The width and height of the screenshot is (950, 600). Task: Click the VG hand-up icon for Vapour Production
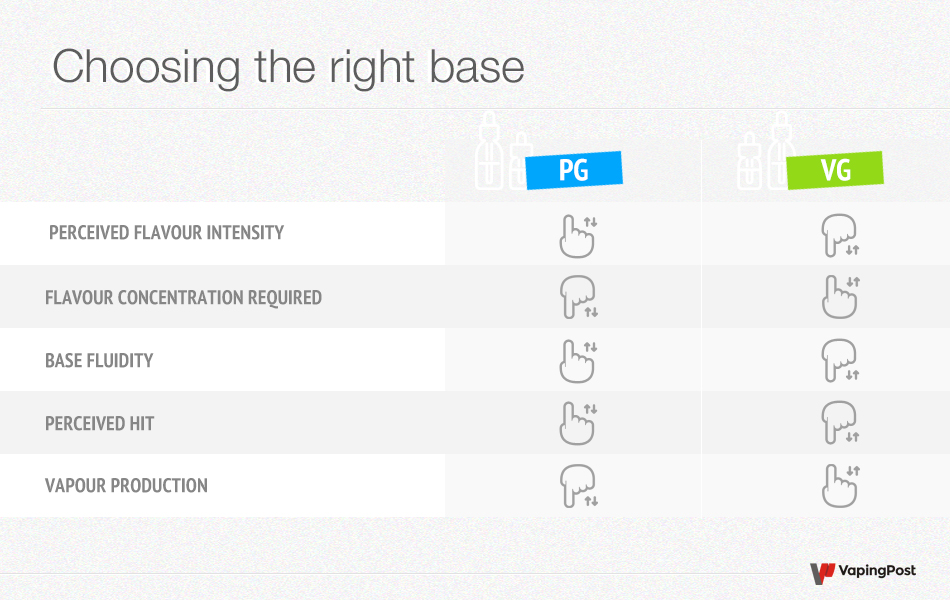click(x=838, y=485)
